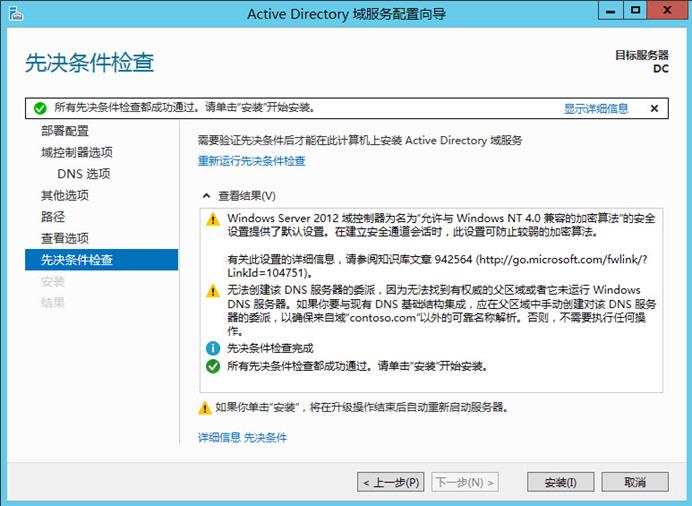Click the warning icon beside the DNS delegation message
The image size is (692, 506).
tap(213, 291)
